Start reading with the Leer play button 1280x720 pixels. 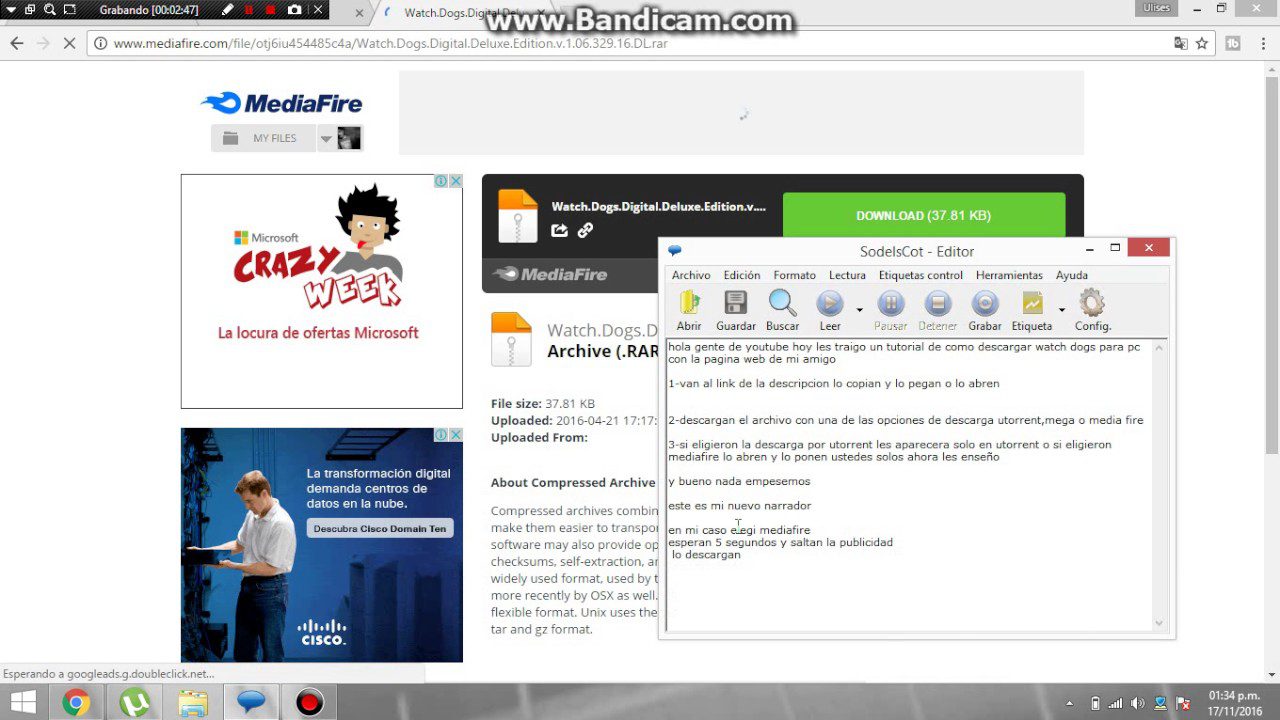click(x=830, y=310)
